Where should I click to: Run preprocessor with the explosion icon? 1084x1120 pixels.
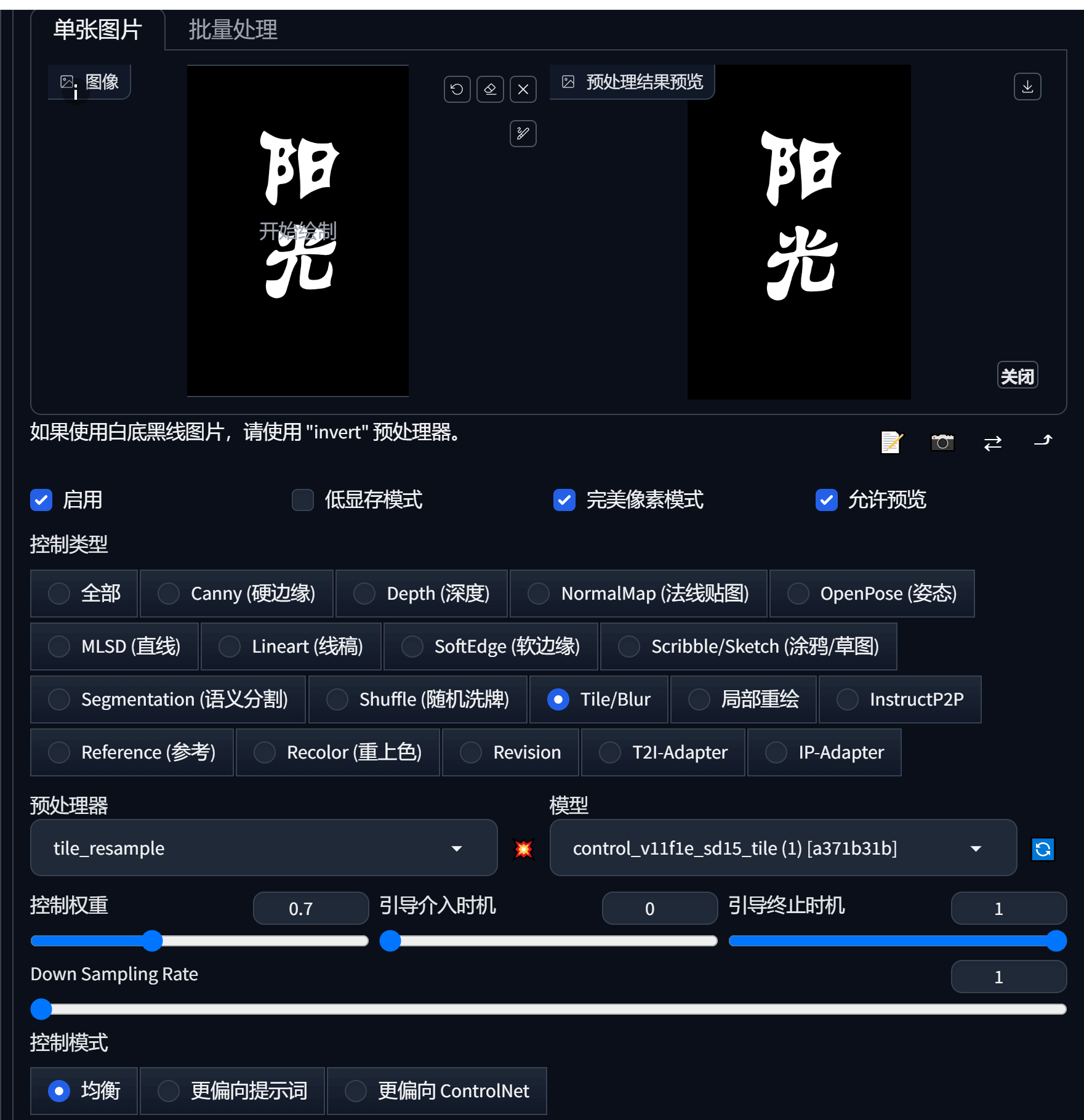[524, 849]
